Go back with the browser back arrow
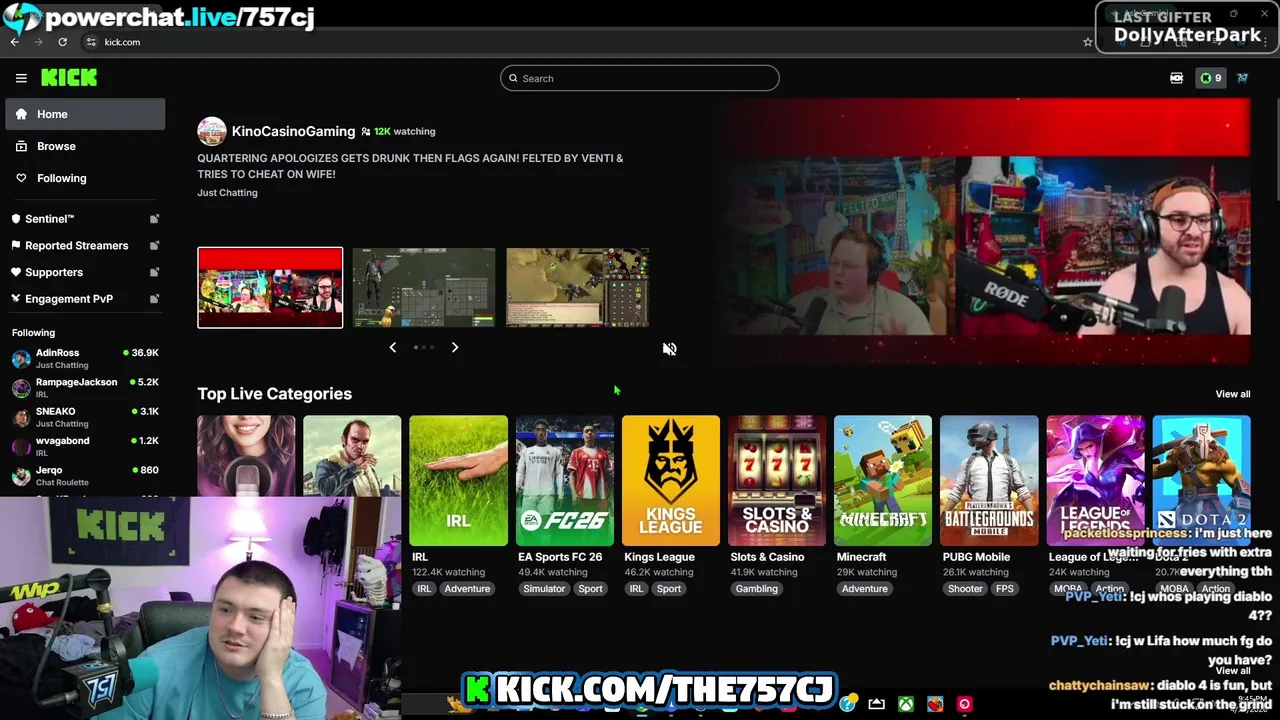1280x720 pixels. [15, 42]
